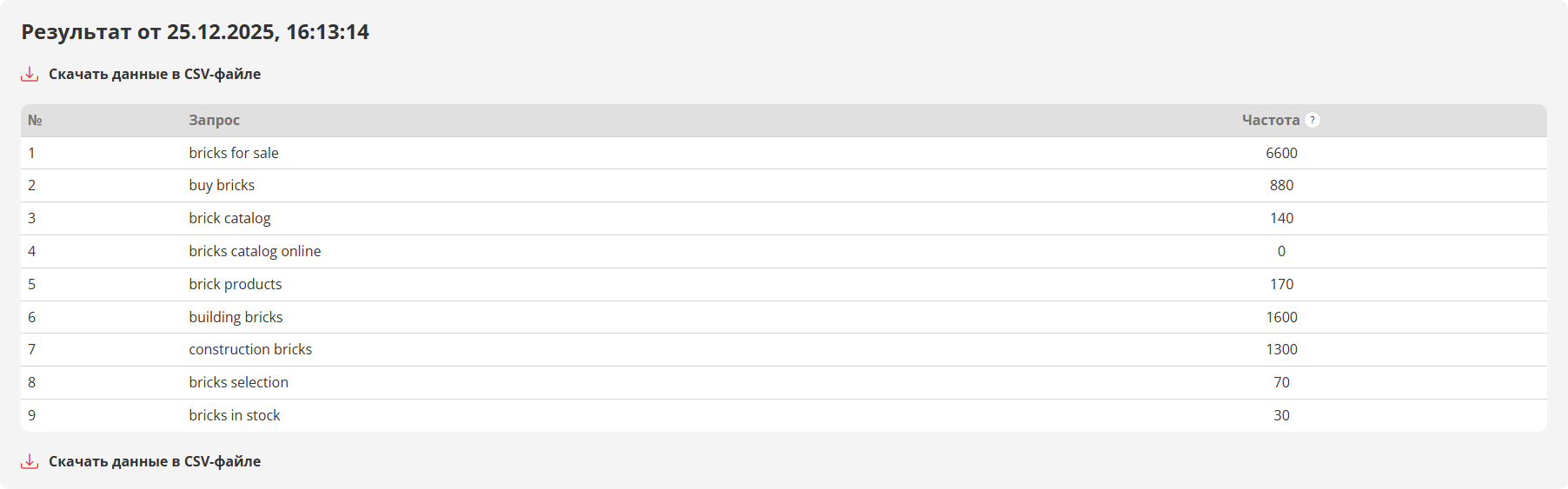This screenshot has height=489, width=1568.
Task: Click top 'Скачать данные в CSV-файле' link
Action: (155, 74)
